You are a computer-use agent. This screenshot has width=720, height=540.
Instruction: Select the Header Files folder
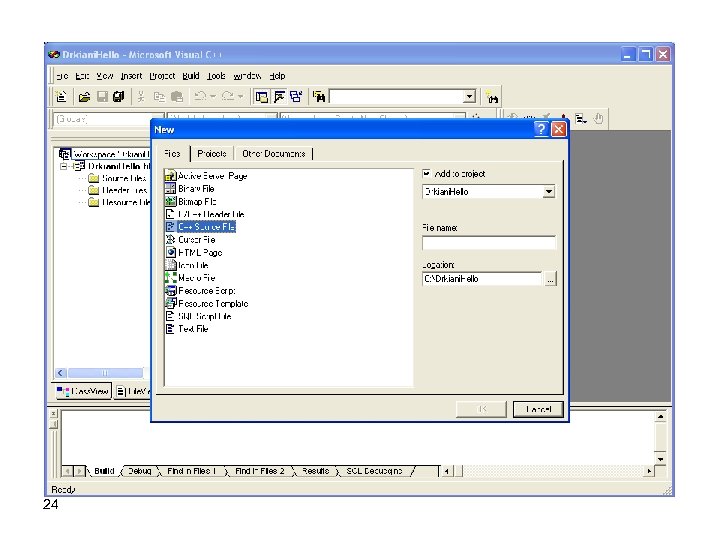tap(118, 190)
